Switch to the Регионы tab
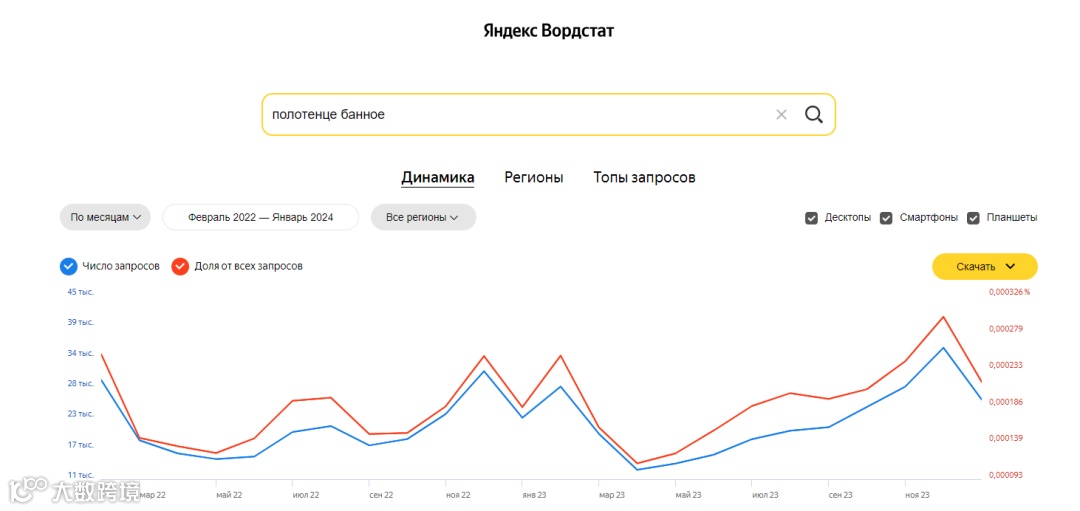This screenshot has height=511, width=1080. coord(534,178)
